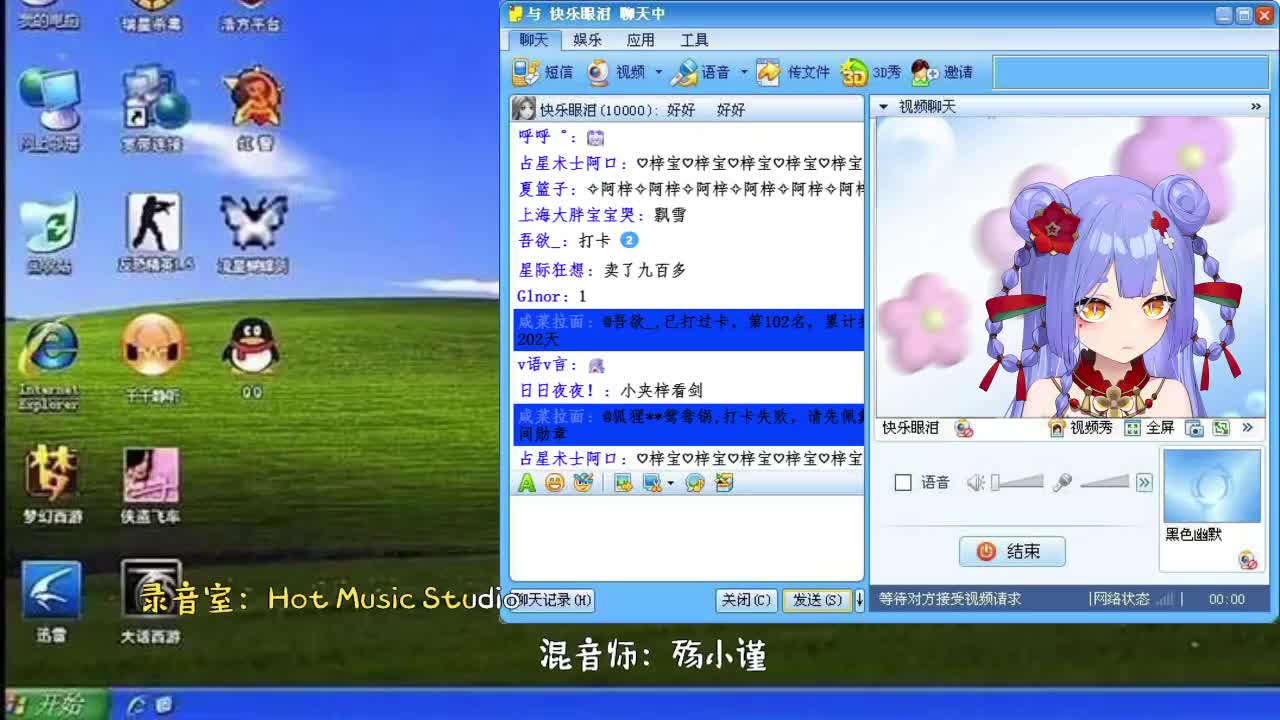Start a video call with 视频 button
The width and height of the screenshot is (1280, 720).
click(x=618, y=72)
